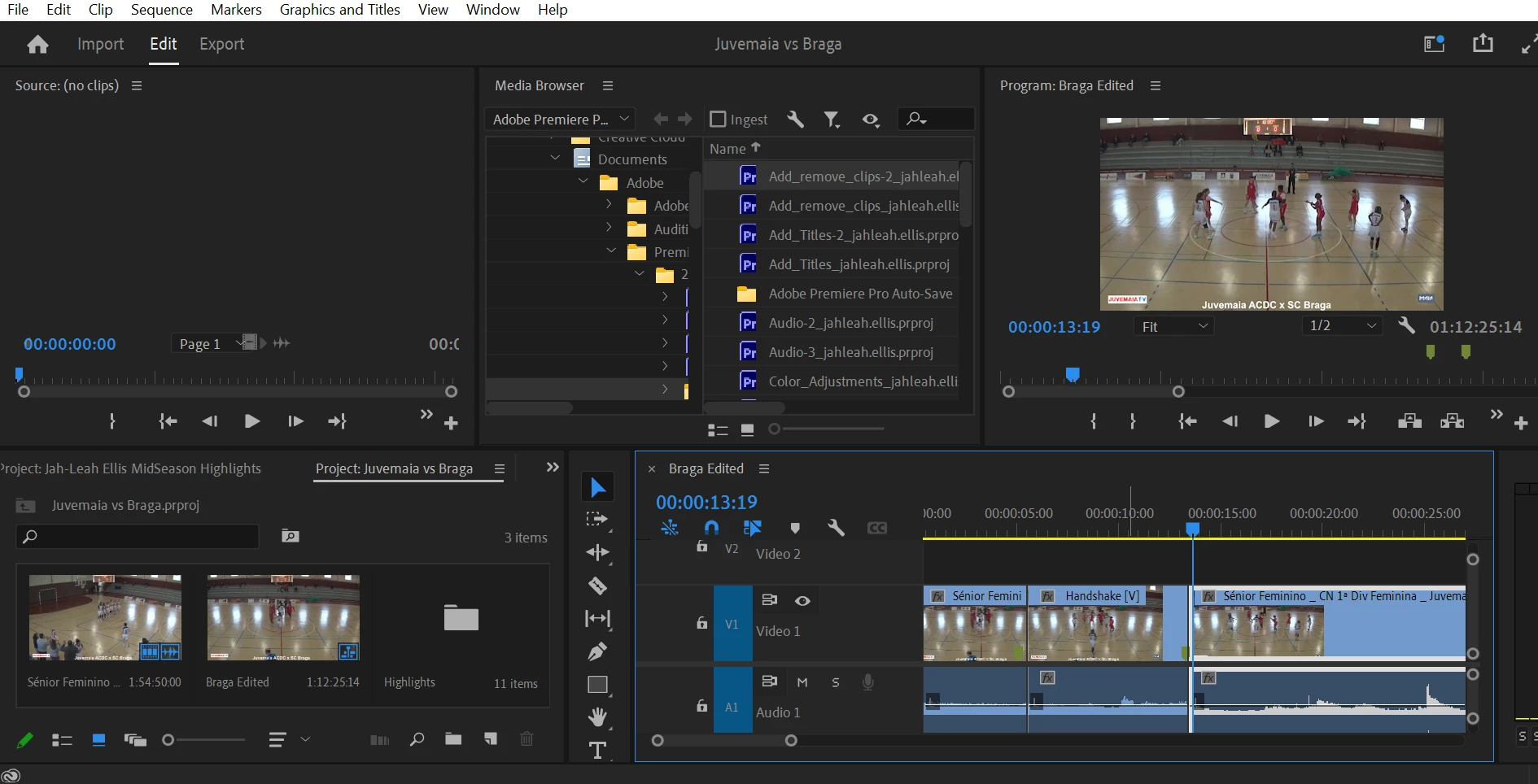Open Media Browser file type filter
This screenshot has width=1538, height=784.
pyautogui.click(x=831, y=120)
